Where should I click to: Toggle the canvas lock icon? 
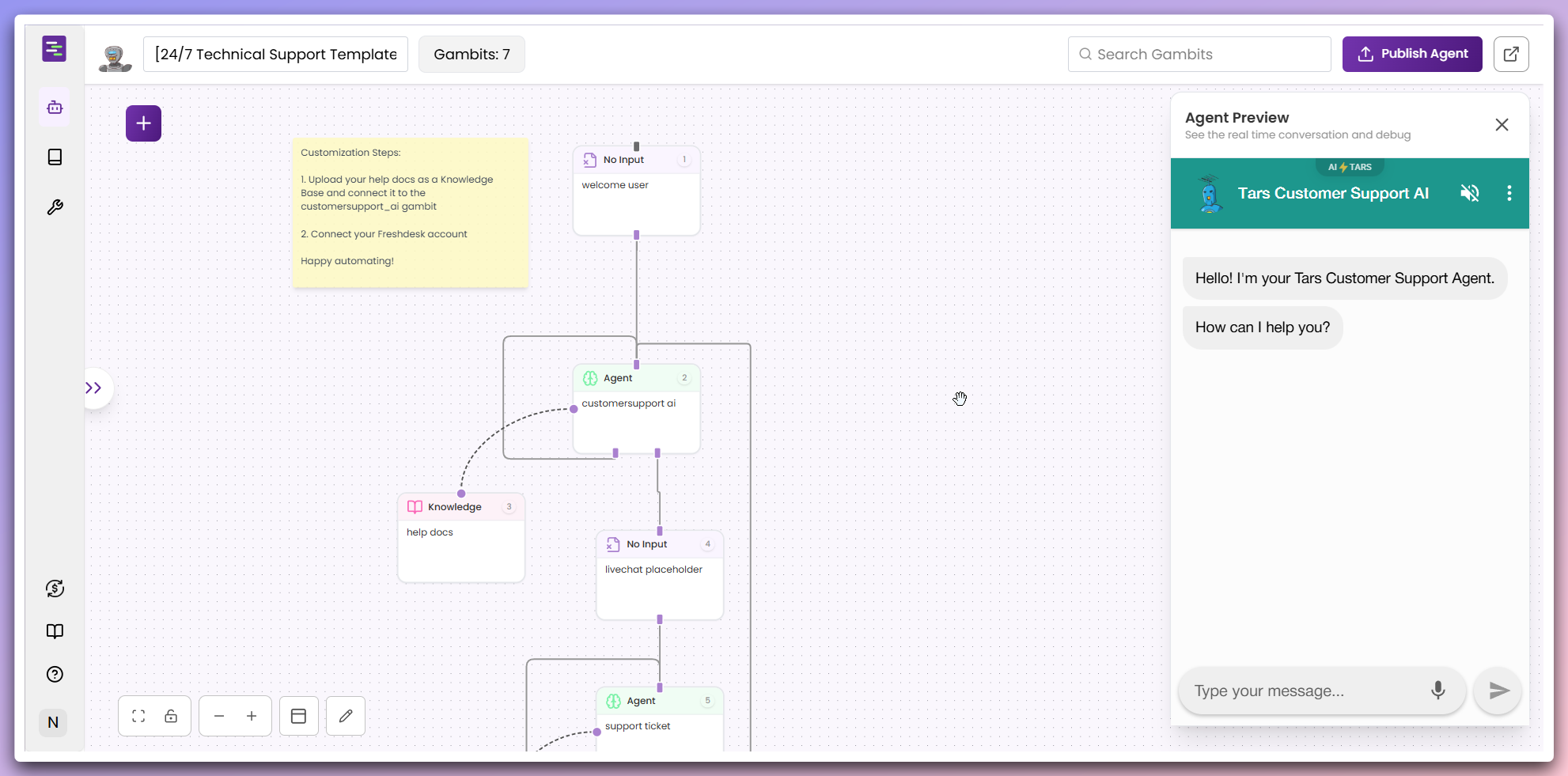[171, 716]
